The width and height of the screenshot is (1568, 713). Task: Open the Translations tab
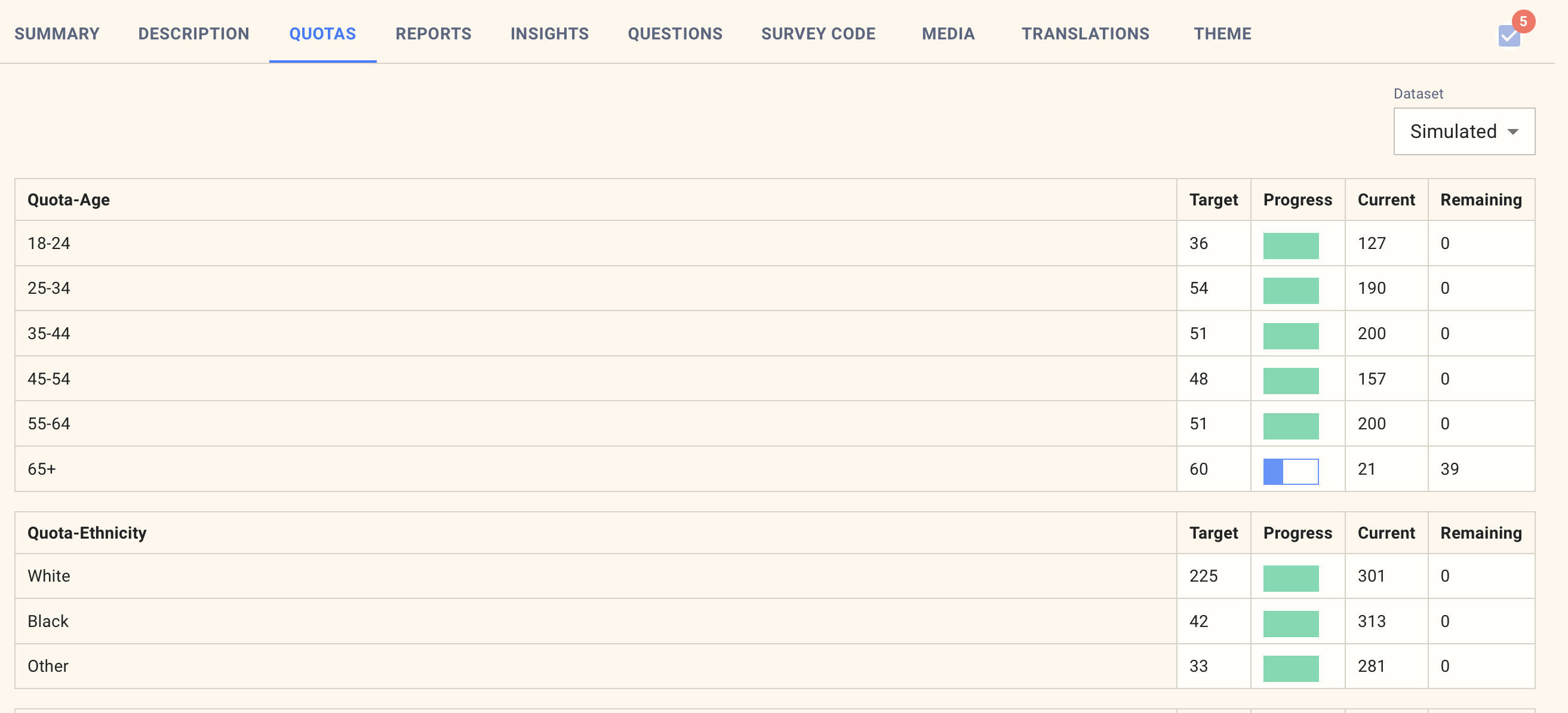pyautogui.click(x=1085, y=33)
